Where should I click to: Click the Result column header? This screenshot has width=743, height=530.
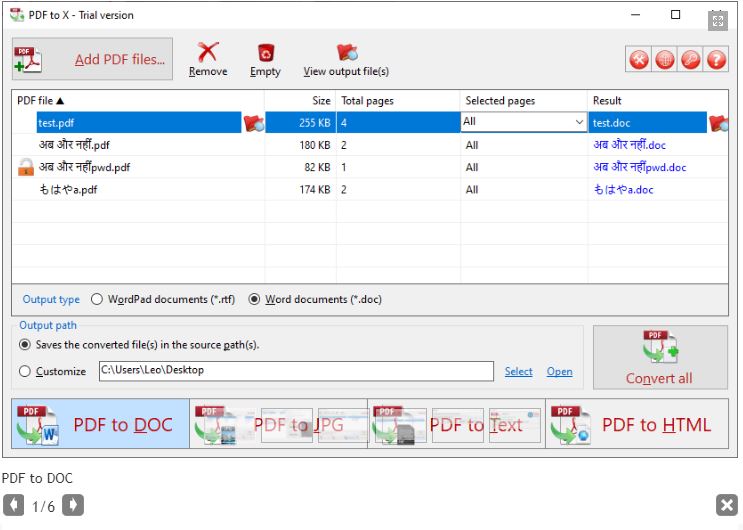click(658, 101)
